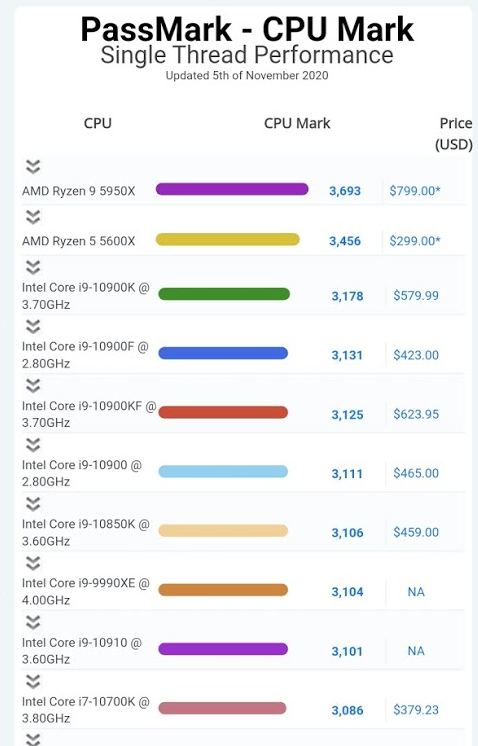Click the CPU column header

tap(98, 123)
